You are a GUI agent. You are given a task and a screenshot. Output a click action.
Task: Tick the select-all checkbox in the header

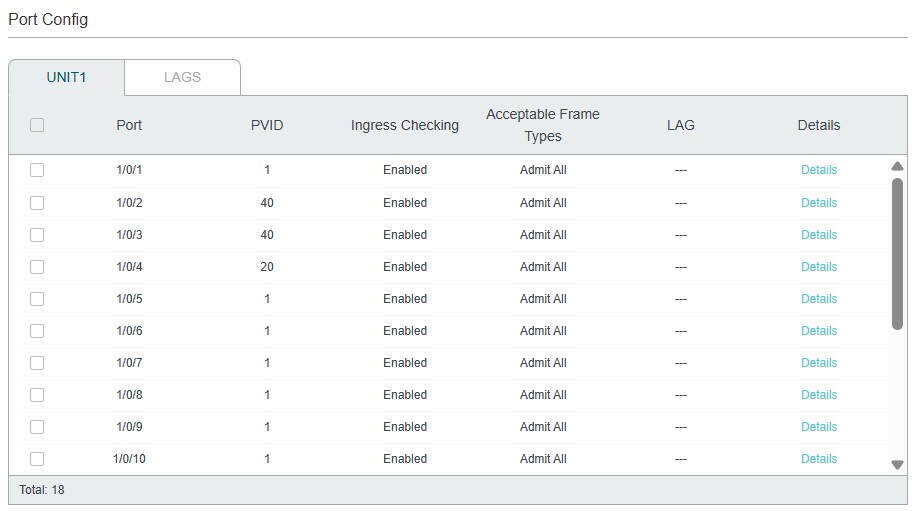tap(37, 125)
